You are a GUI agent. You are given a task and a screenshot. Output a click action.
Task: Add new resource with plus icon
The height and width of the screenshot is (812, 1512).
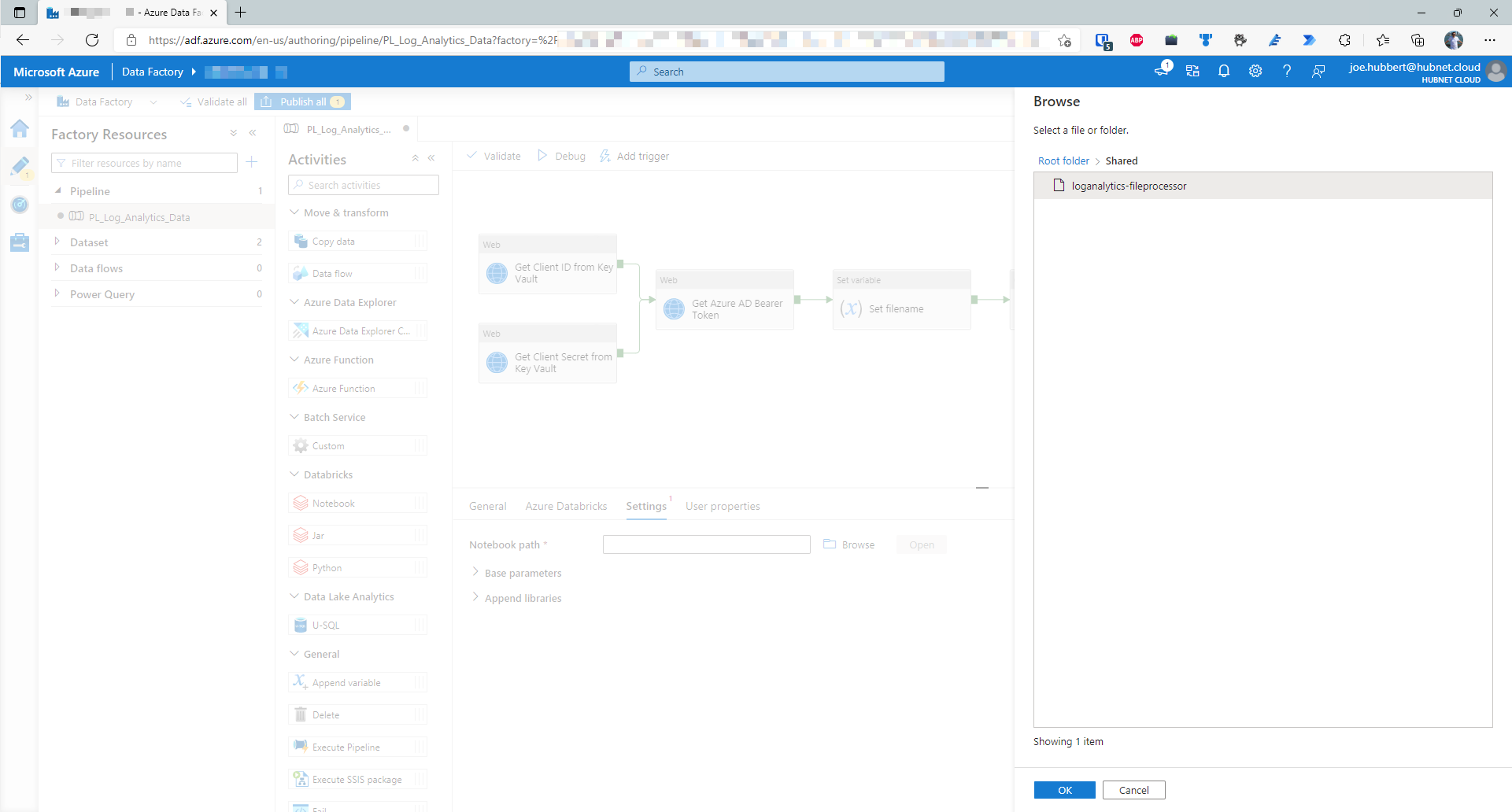tap(252, 162)
